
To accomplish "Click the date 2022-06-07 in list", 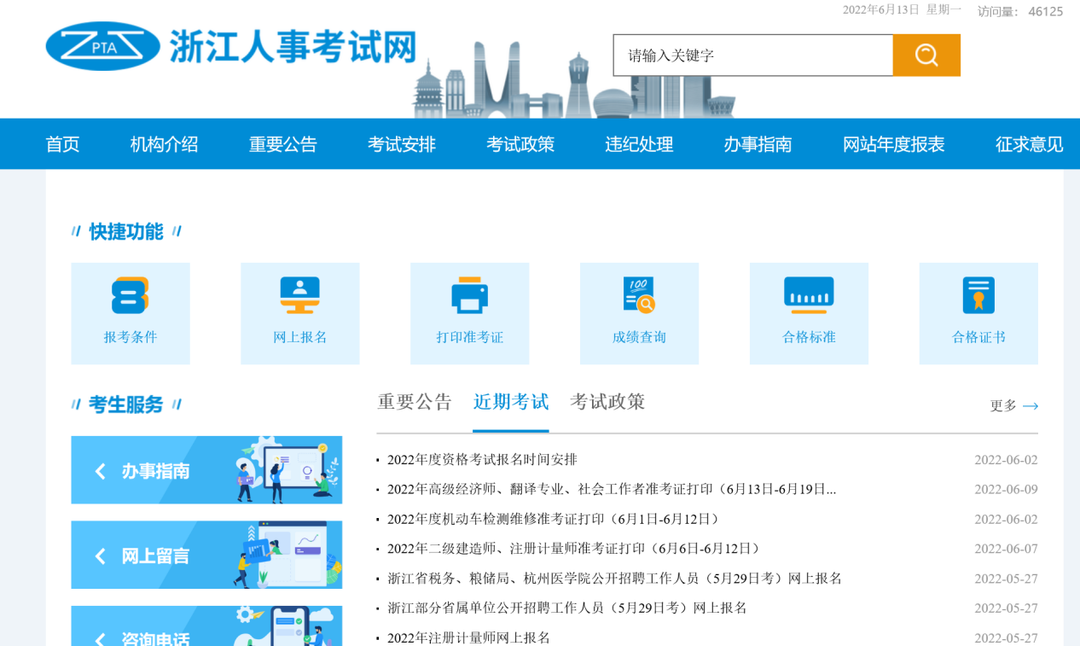I will 1006,548.
